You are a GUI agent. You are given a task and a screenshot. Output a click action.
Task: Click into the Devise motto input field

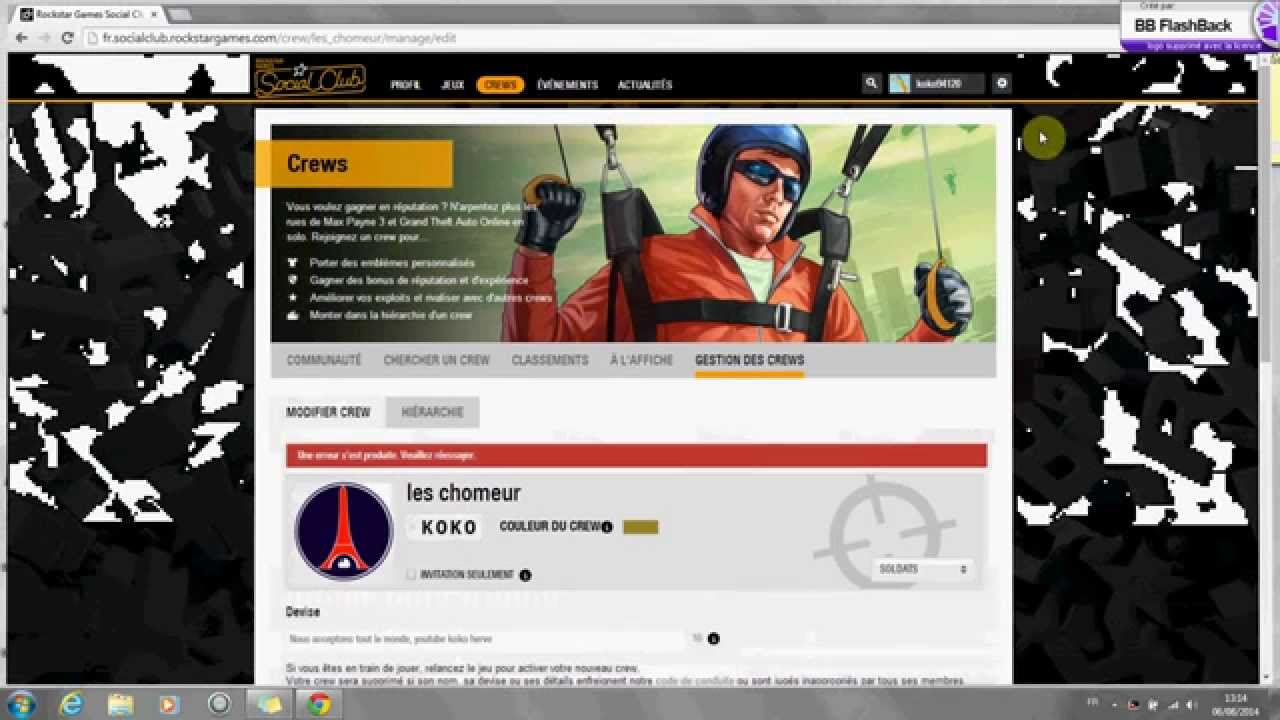pyautogui.click(x=486, y=638)
